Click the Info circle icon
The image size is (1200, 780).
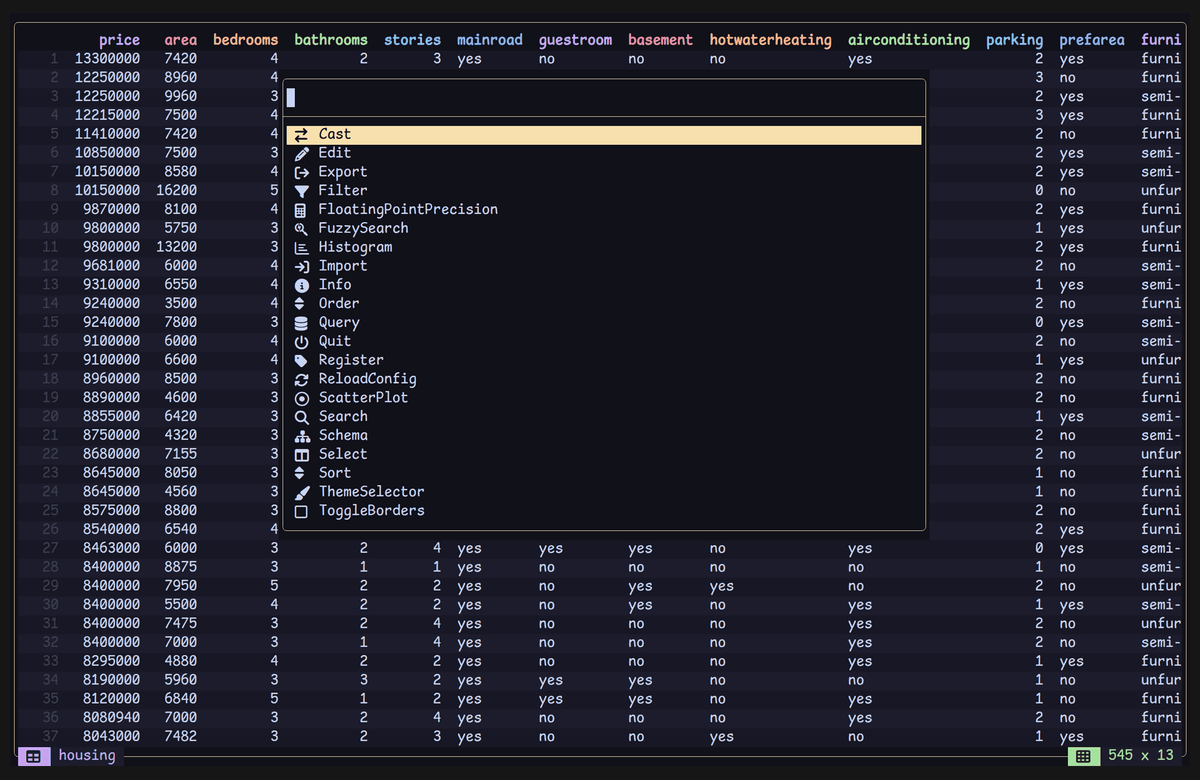[x=301, y=285]
